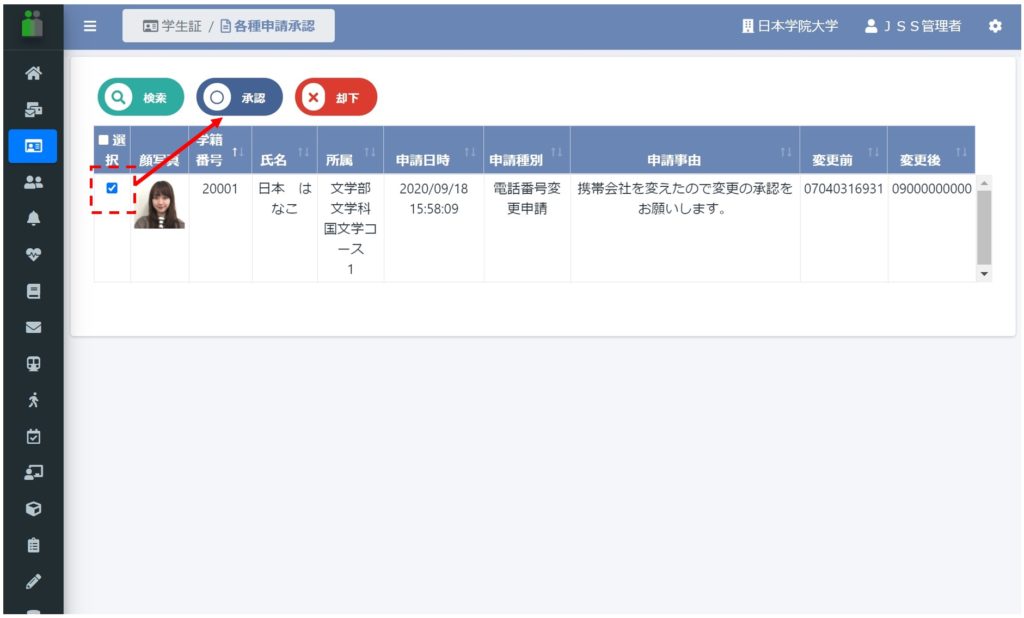Open the users group sidebar icon
Viewport: 1024px width, 618px height.
click(x=33, y=182)
